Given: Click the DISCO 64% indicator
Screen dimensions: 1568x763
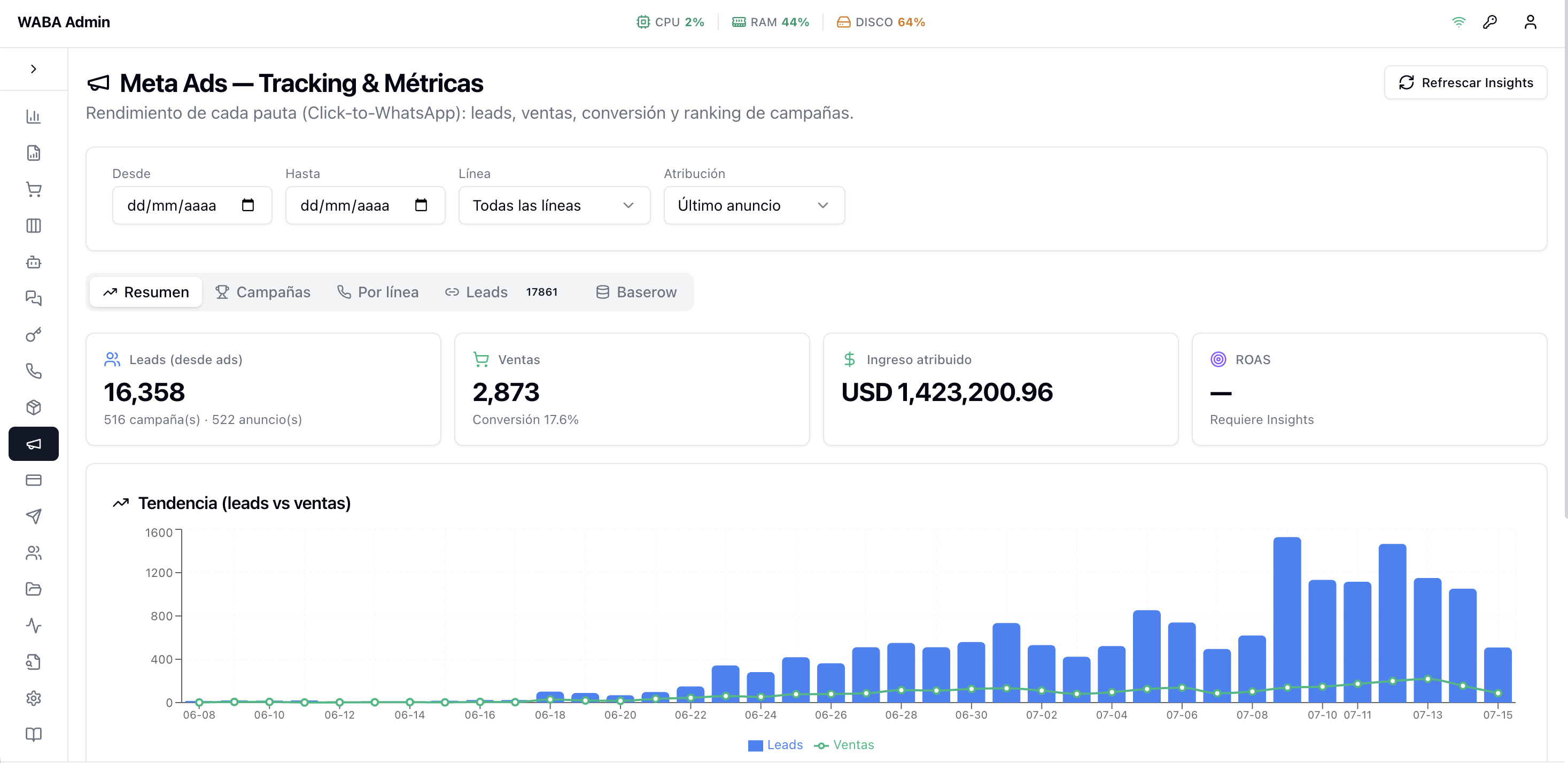Looking at the screenshot, I should (x=881, y=22).
